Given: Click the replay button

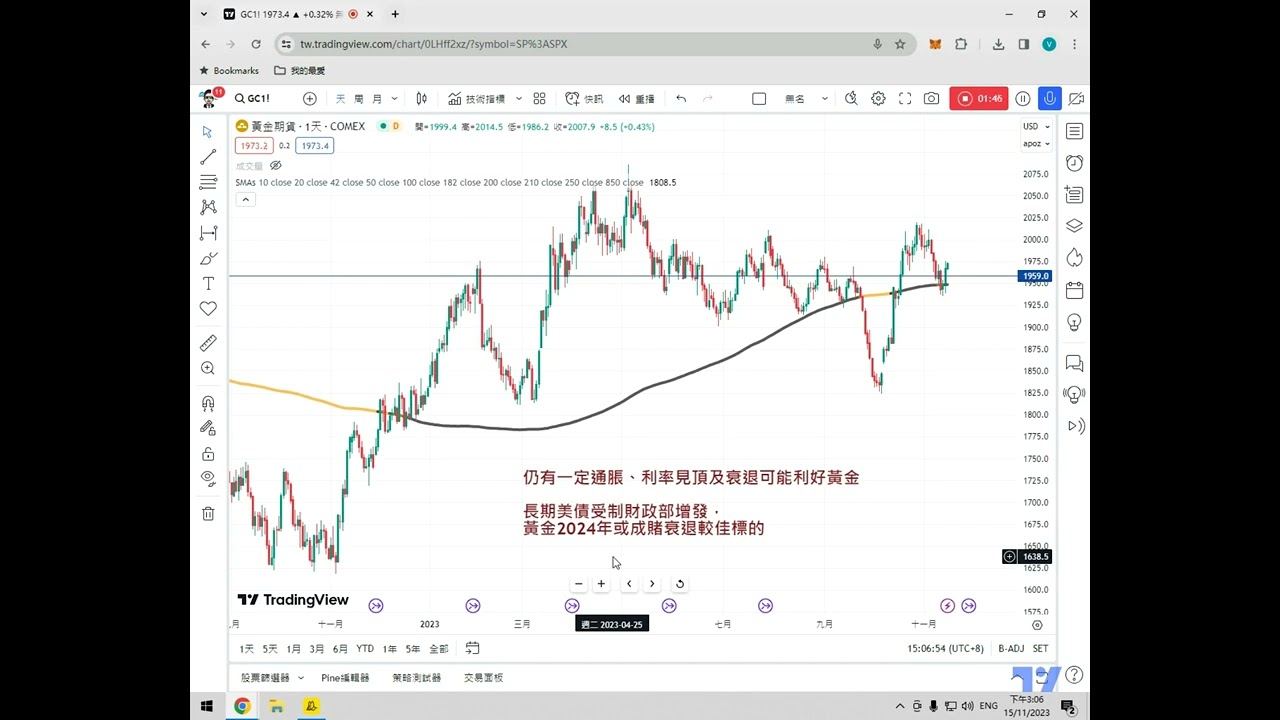Looking at the screenshot, I should 636,99.
